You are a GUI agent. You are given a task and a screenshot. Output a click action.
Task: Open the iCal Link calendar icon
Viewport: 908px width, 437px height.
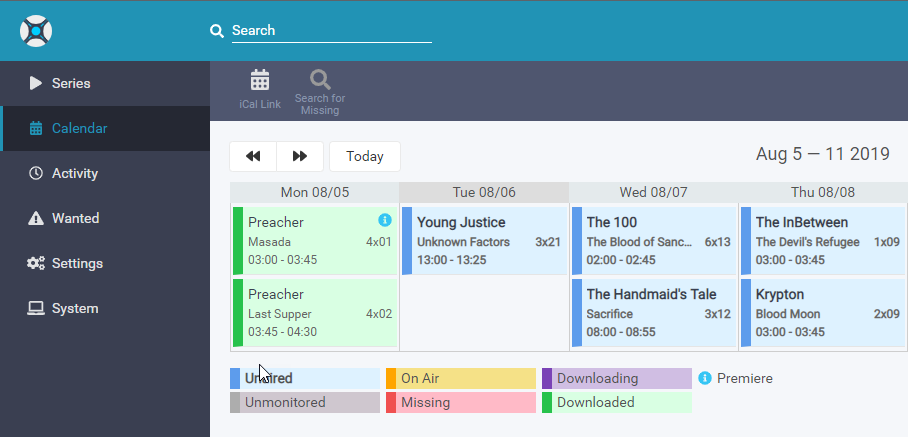(x=260, y=81)
